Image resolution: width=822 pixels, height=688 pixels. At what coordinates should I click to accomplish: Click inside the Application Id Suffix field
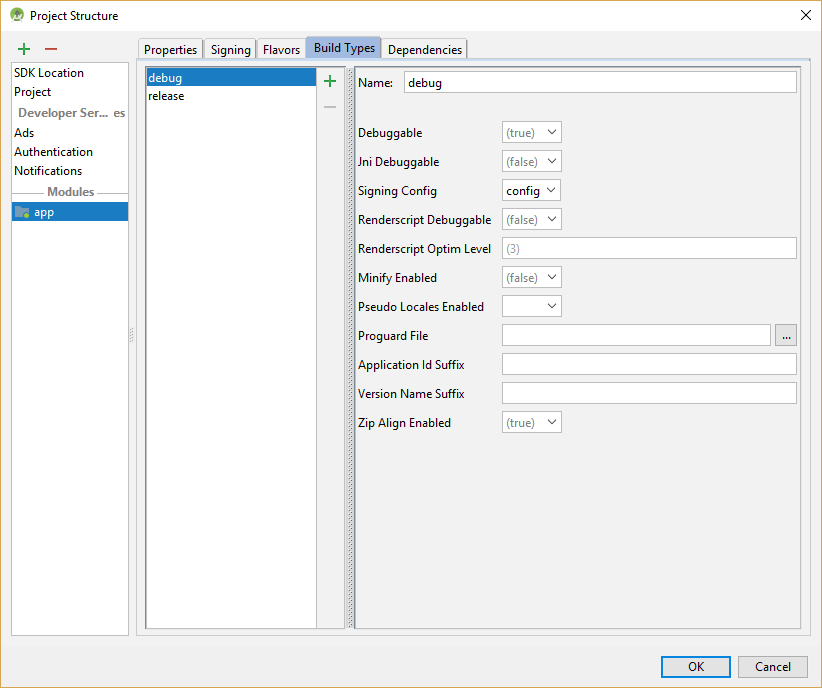(649, 364)
